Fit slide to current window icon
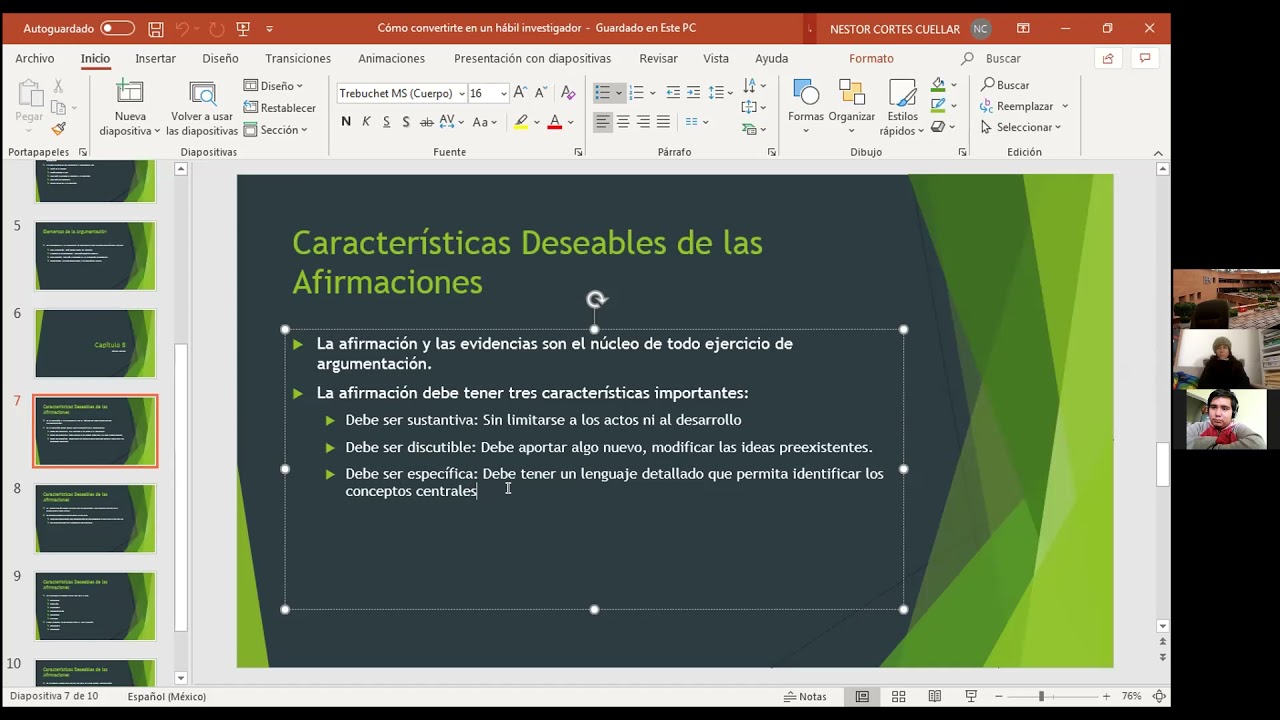This screenshot has height=720, width=1280. (x=1159, y=696)
